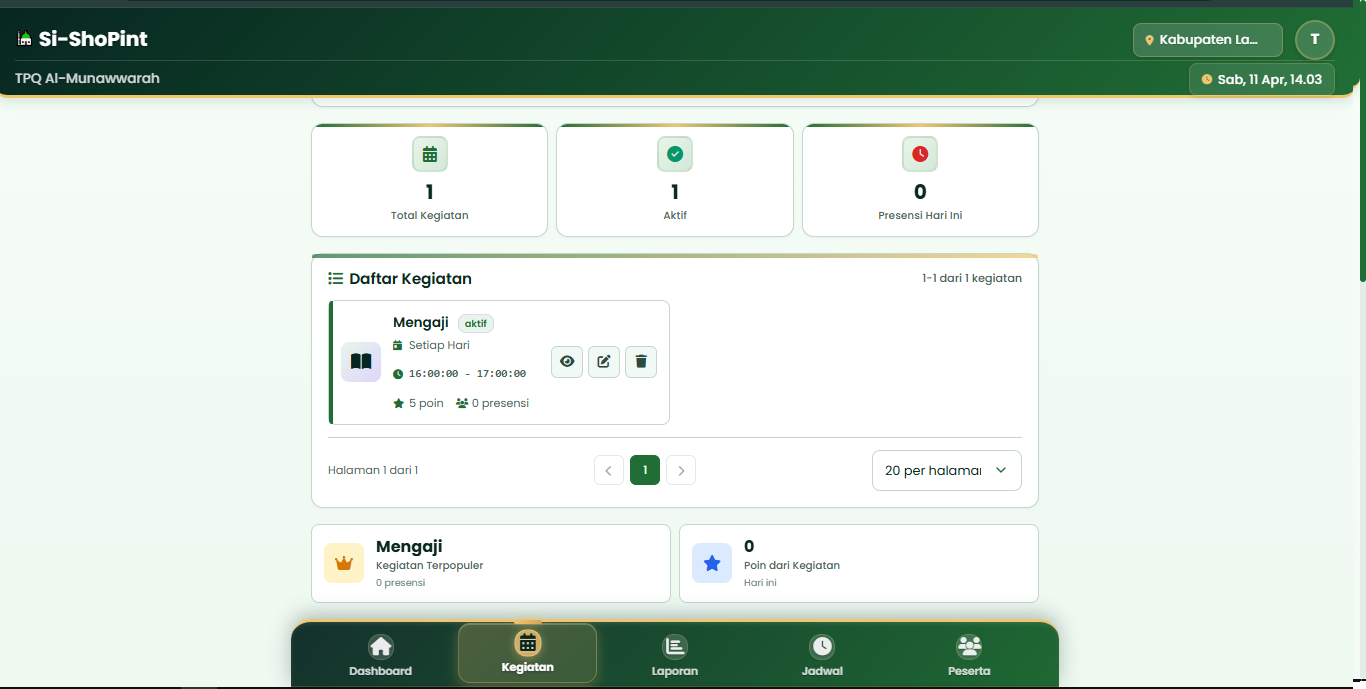Open the Dashboard tab in bottom navigation

pyautogui.click(x=380, y=655)
